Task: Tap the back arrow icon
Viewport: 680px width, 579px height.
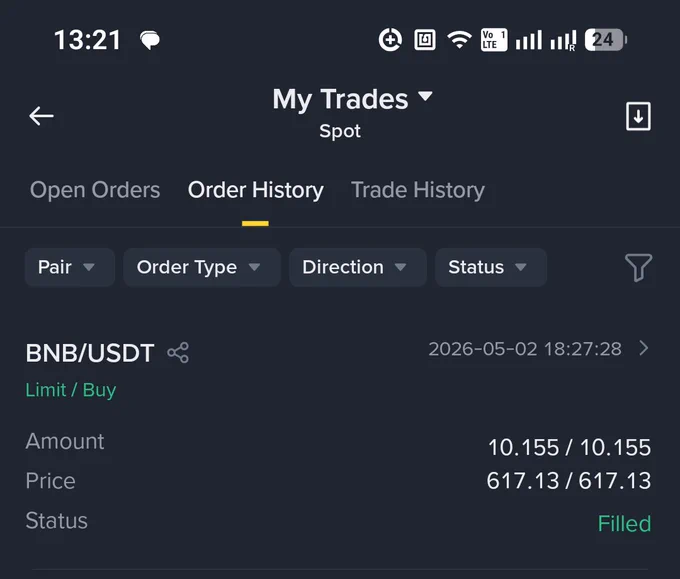Action: click(x=41, y=116)
